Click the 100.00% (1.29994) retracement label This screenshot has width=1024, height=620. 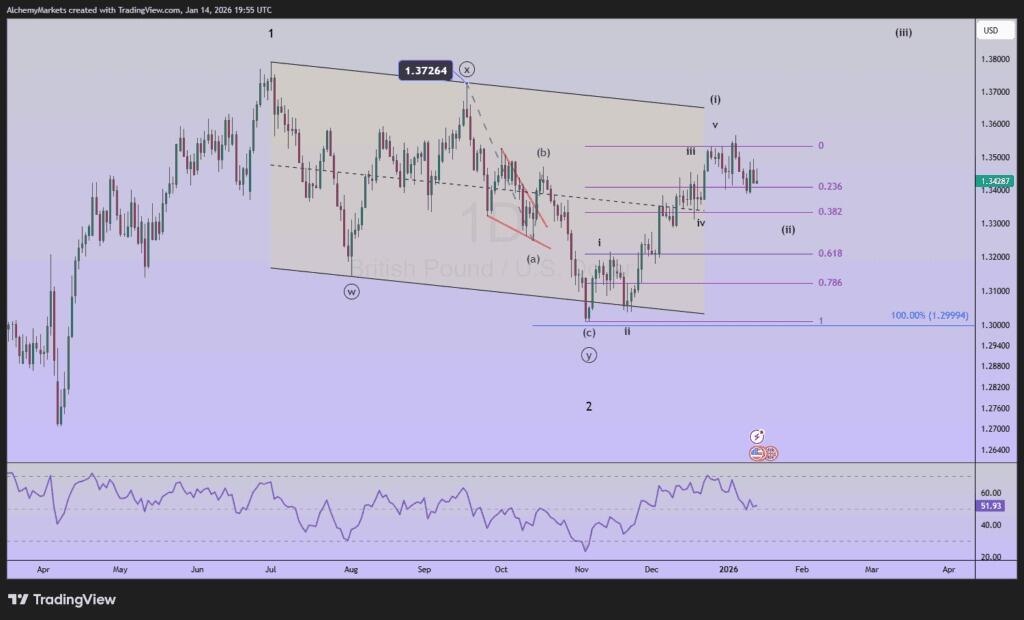[928, 315]
